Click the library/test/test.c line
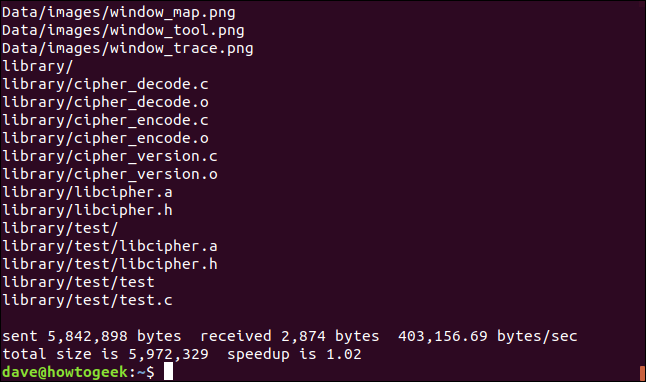The width and height of the screenshot is (646, 382). click(87, 300)
